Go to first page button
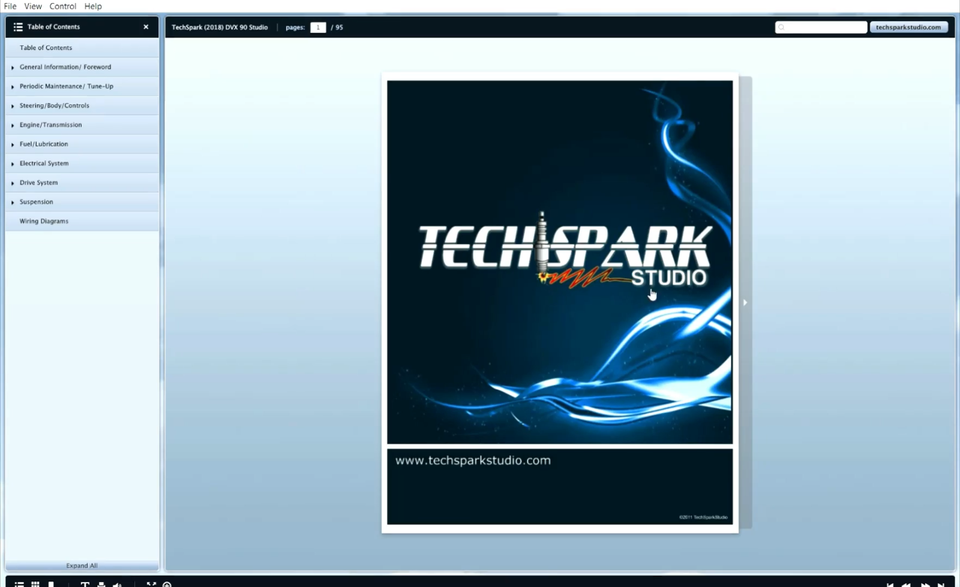Screen dimensions: 960x587 [x=890, y=585]
